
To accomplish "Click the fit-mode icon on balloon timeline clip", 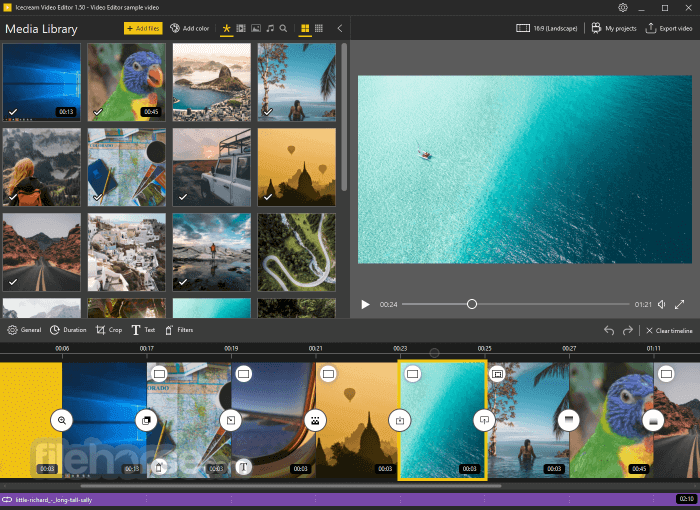I will tap(329, 374).
